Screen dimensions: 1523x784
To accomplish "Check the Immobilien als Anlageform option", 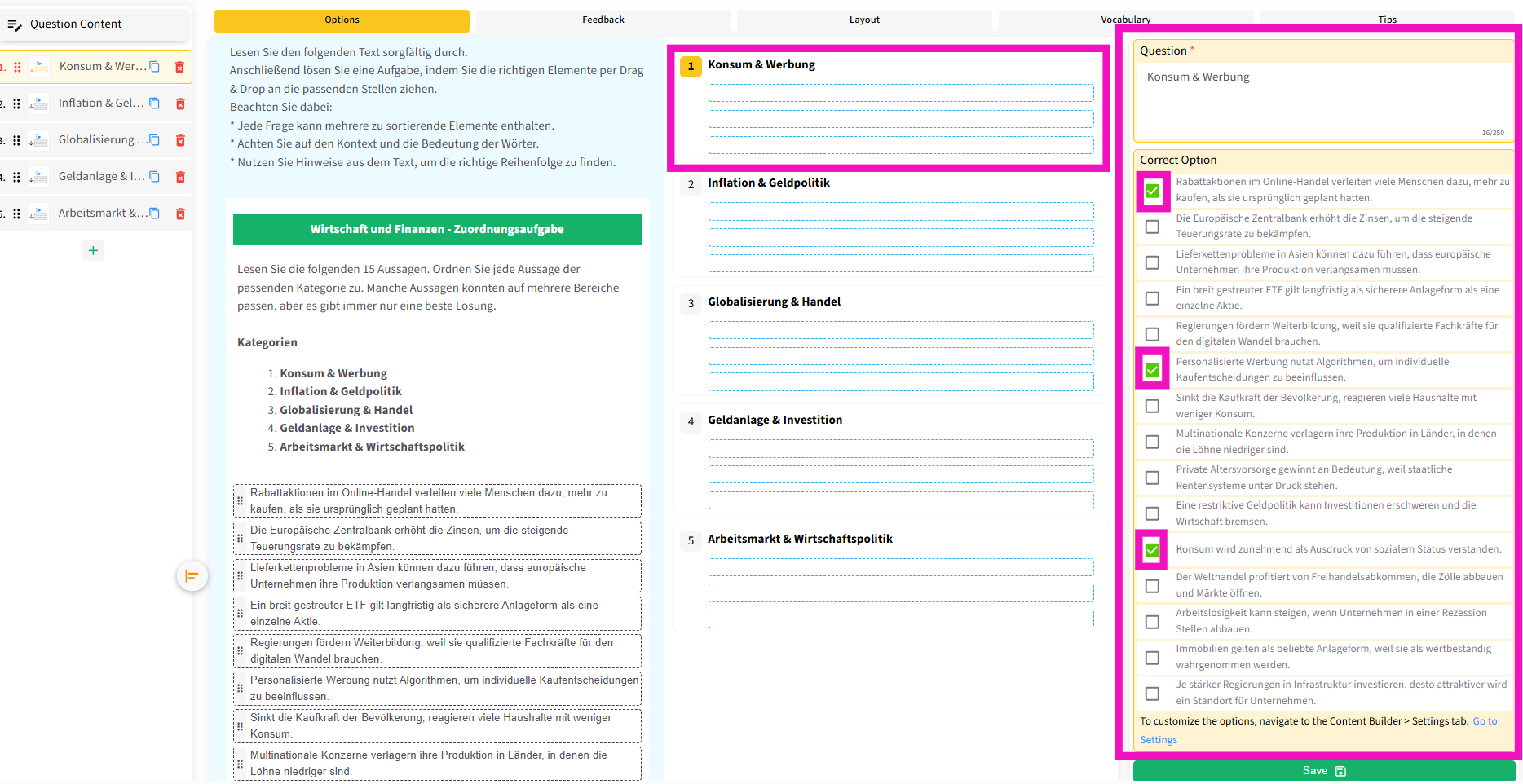I will (1152, 658).
